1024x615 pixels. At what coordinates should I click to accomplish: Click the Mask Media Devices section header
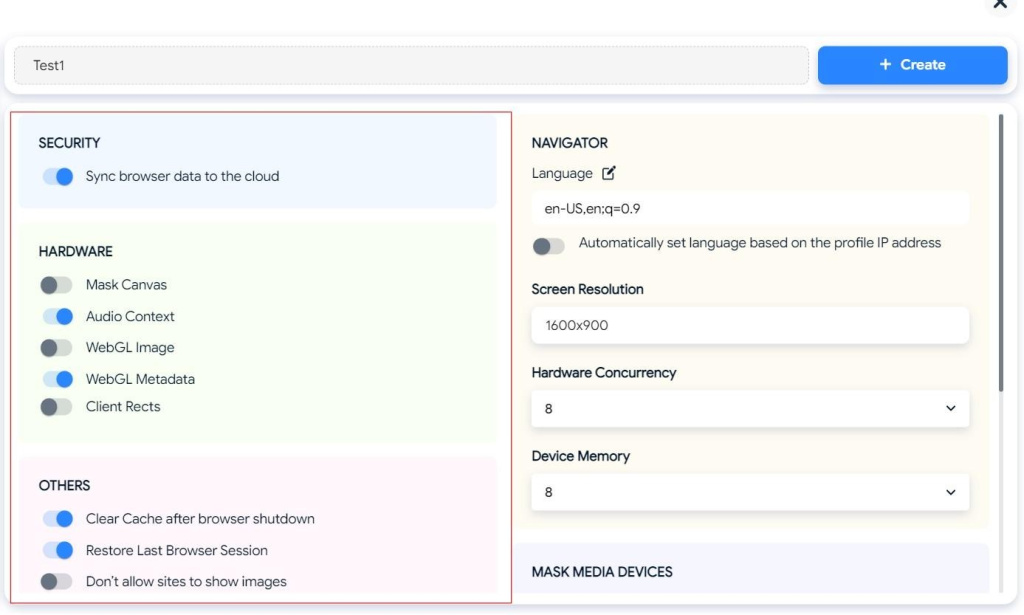tap(602, 572)
